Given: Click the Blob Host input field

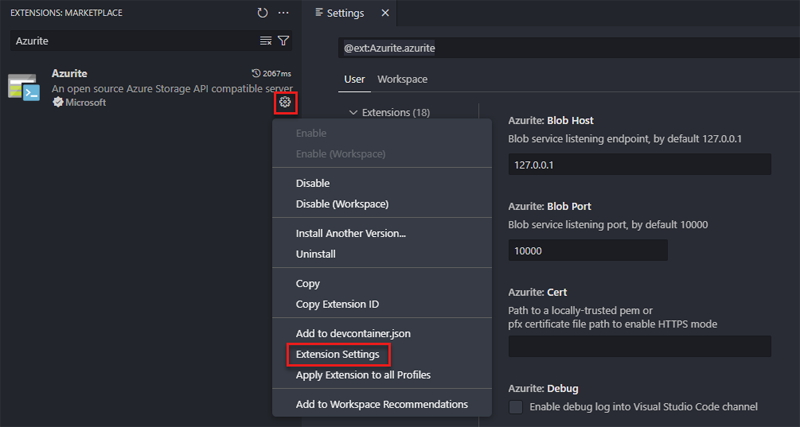Looking at the screenshot, I should (x=639, y=165).
